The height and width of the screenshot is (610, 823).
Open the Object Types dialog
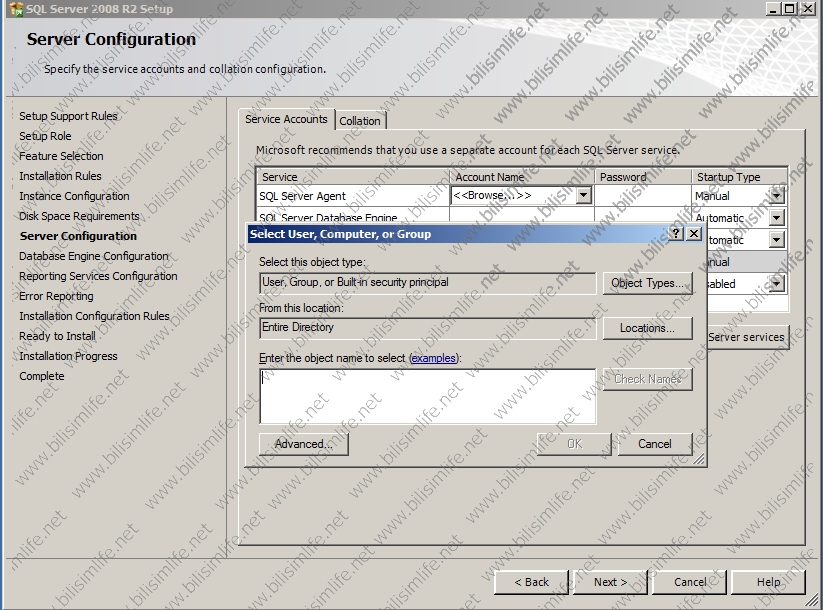pos(648,283)
